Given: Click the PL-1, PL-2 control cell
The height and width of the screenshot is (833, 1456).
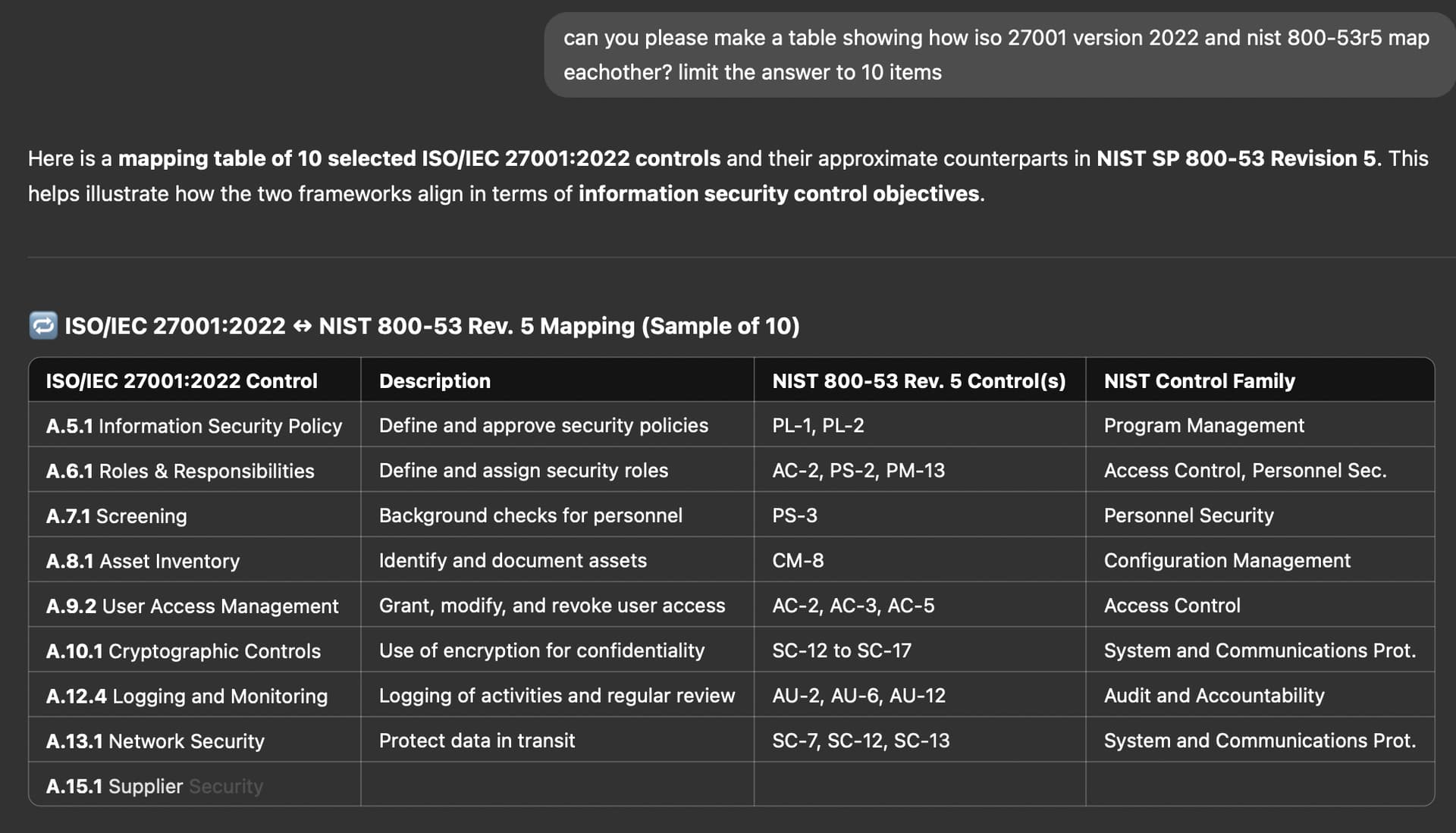Looking at the screenshot, I should (920, 425).
